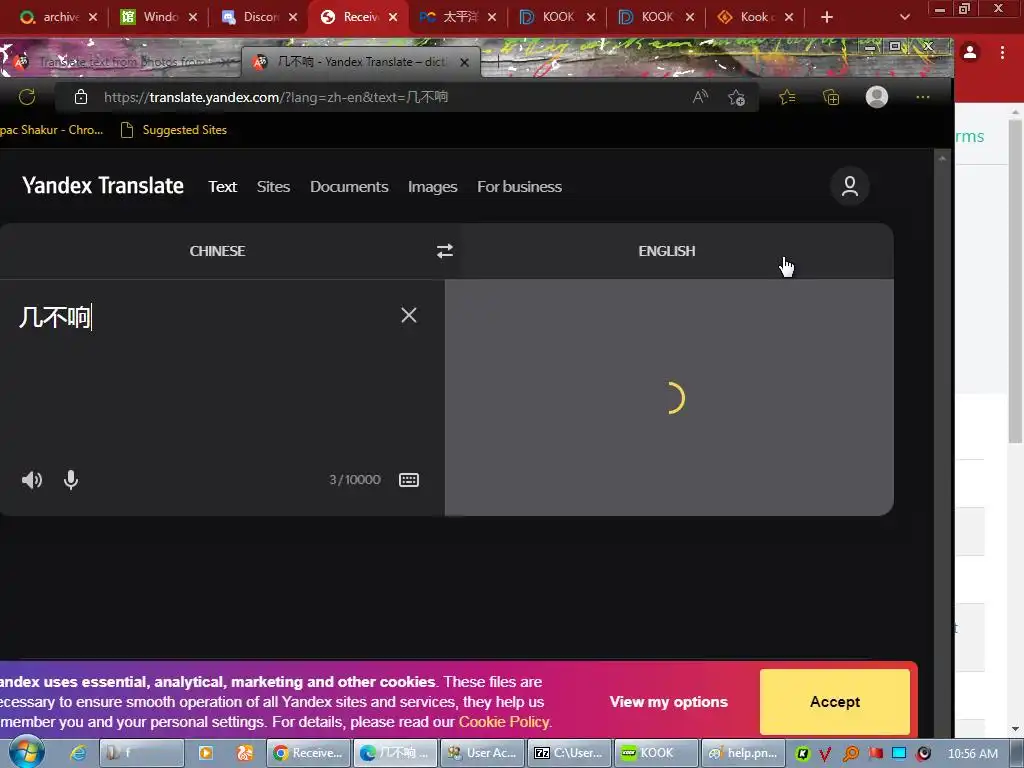Launch Internet Explorer from taskbar

tap(78, 753)
